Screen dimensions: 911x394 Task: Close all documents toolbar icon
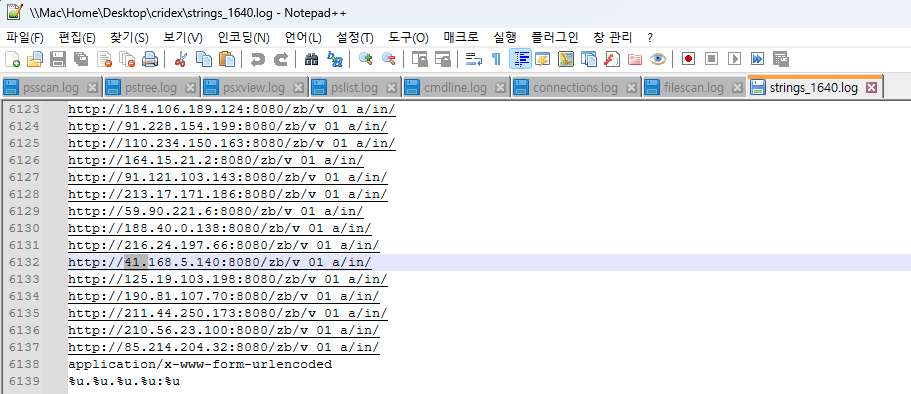click(x=127, y=59)
